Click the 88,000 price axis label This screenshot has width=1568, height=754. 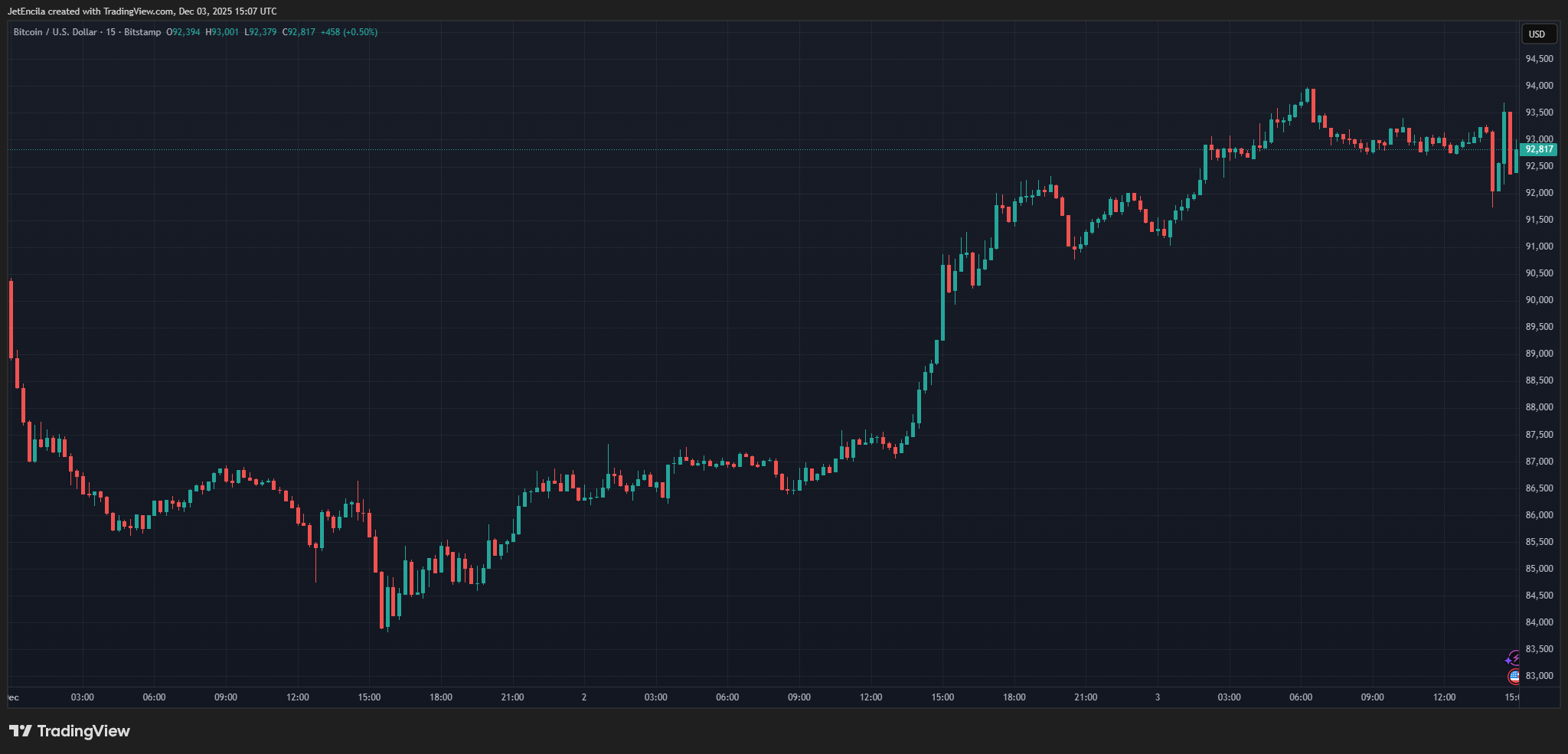coord(1539,407)
